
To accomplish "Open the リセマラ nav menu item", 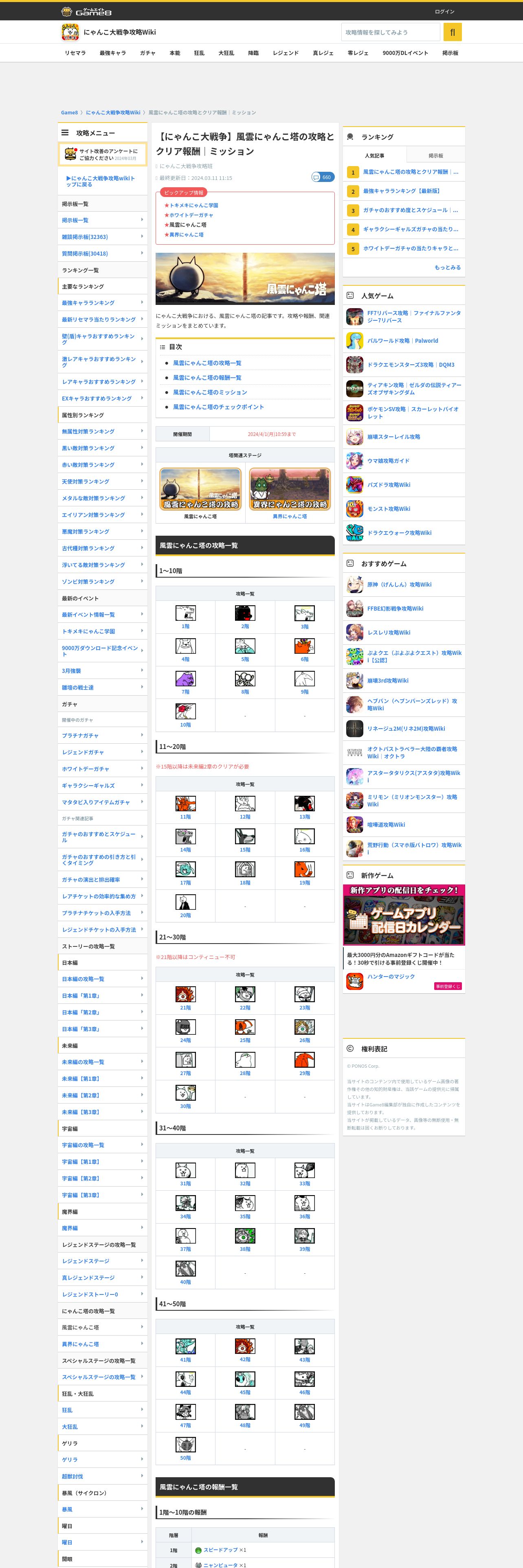I will pos(75,53).
